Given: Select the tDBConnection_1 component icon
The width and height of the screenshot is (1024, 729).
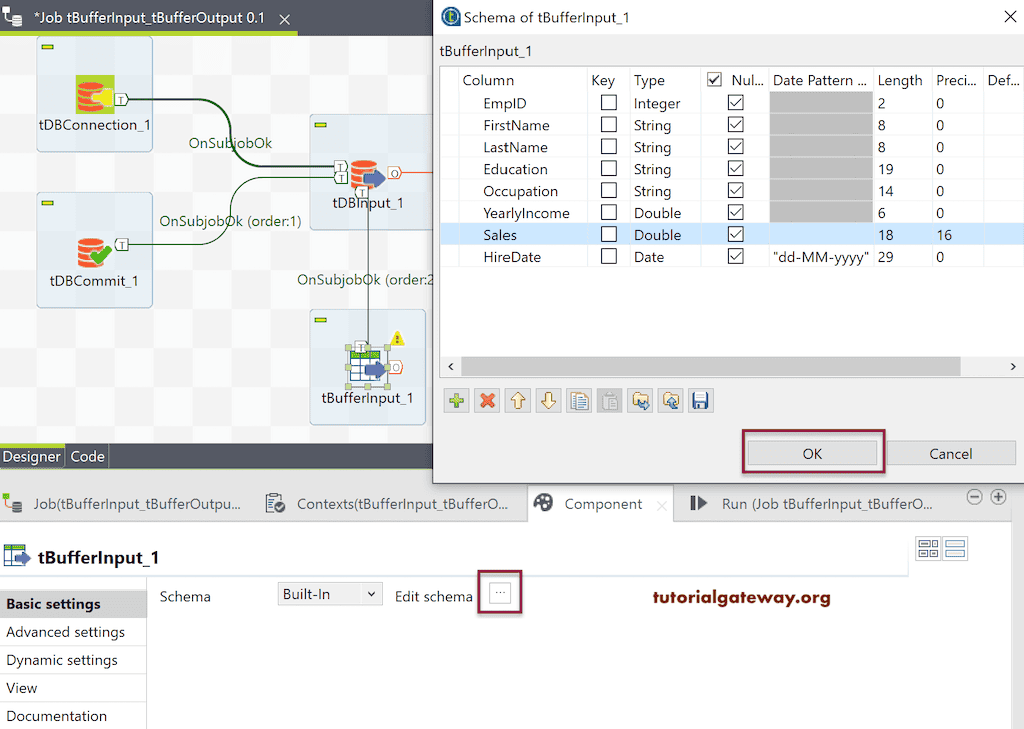Looking at the screenshot, I should click(95, 95).
